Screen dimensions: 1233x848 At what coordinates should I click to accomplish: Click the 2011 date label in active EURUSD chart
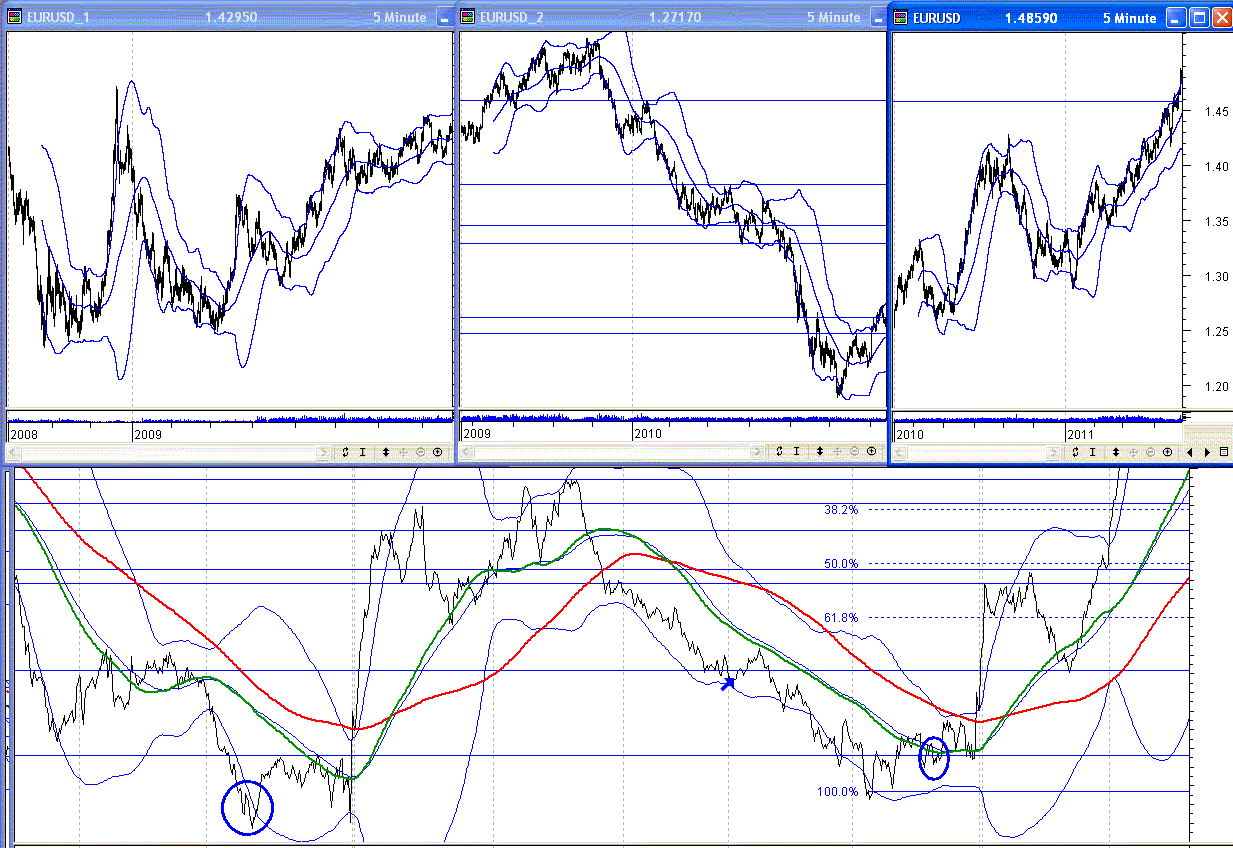point(1081,435)
